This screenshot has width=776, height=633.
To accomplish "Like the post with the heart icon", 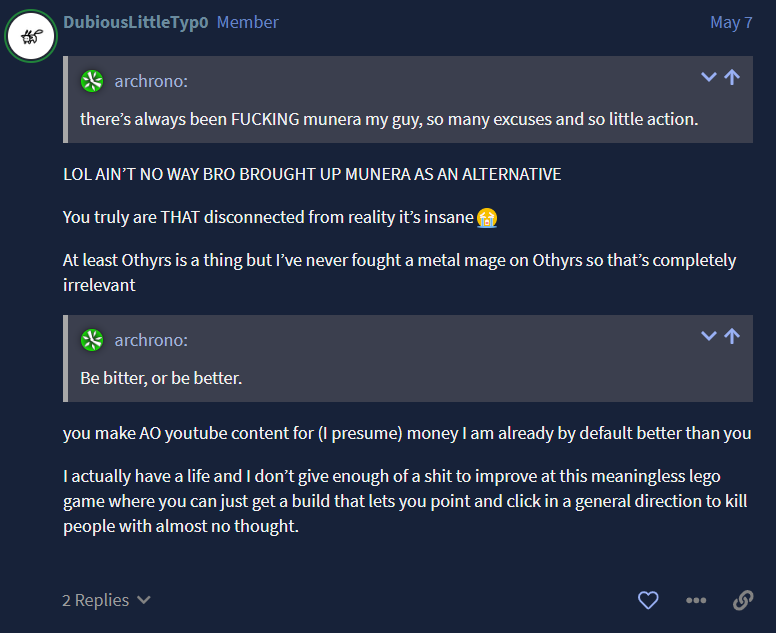I will tap(648, 600).
